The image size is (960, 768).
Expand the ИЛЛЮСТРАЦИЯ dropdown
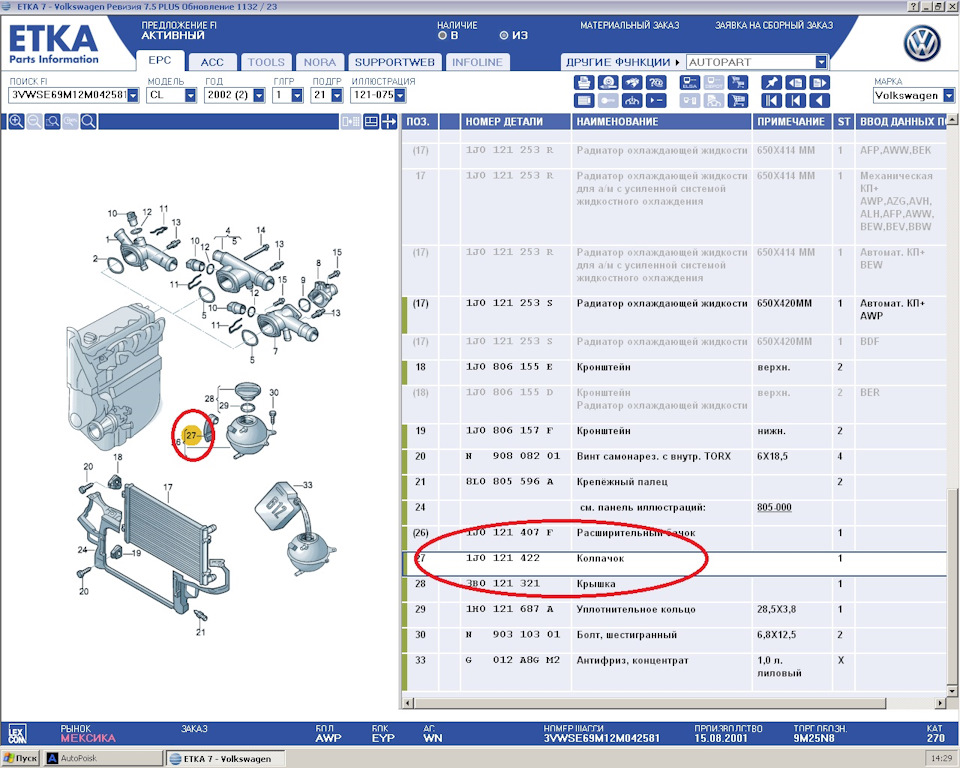(400, 96)
